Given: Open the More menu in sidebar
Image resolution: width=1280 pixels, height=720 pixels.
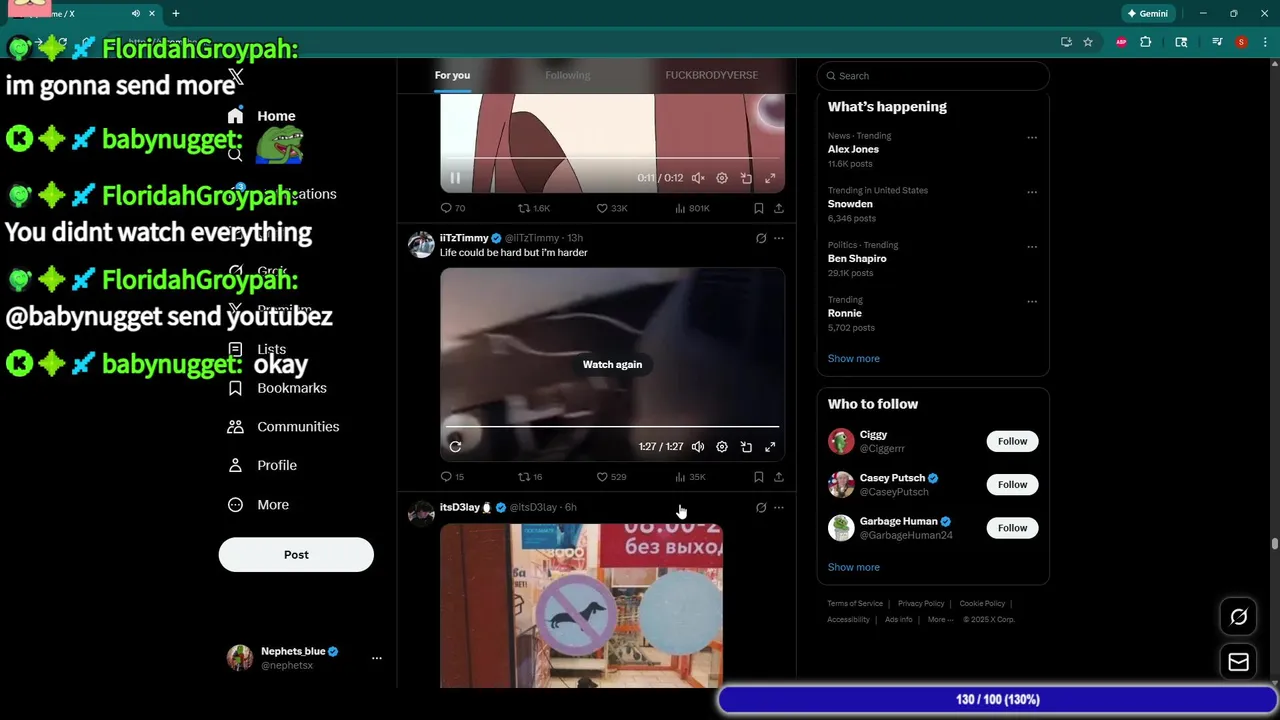Looking at the screenshot, I should [x=258, y=505].
